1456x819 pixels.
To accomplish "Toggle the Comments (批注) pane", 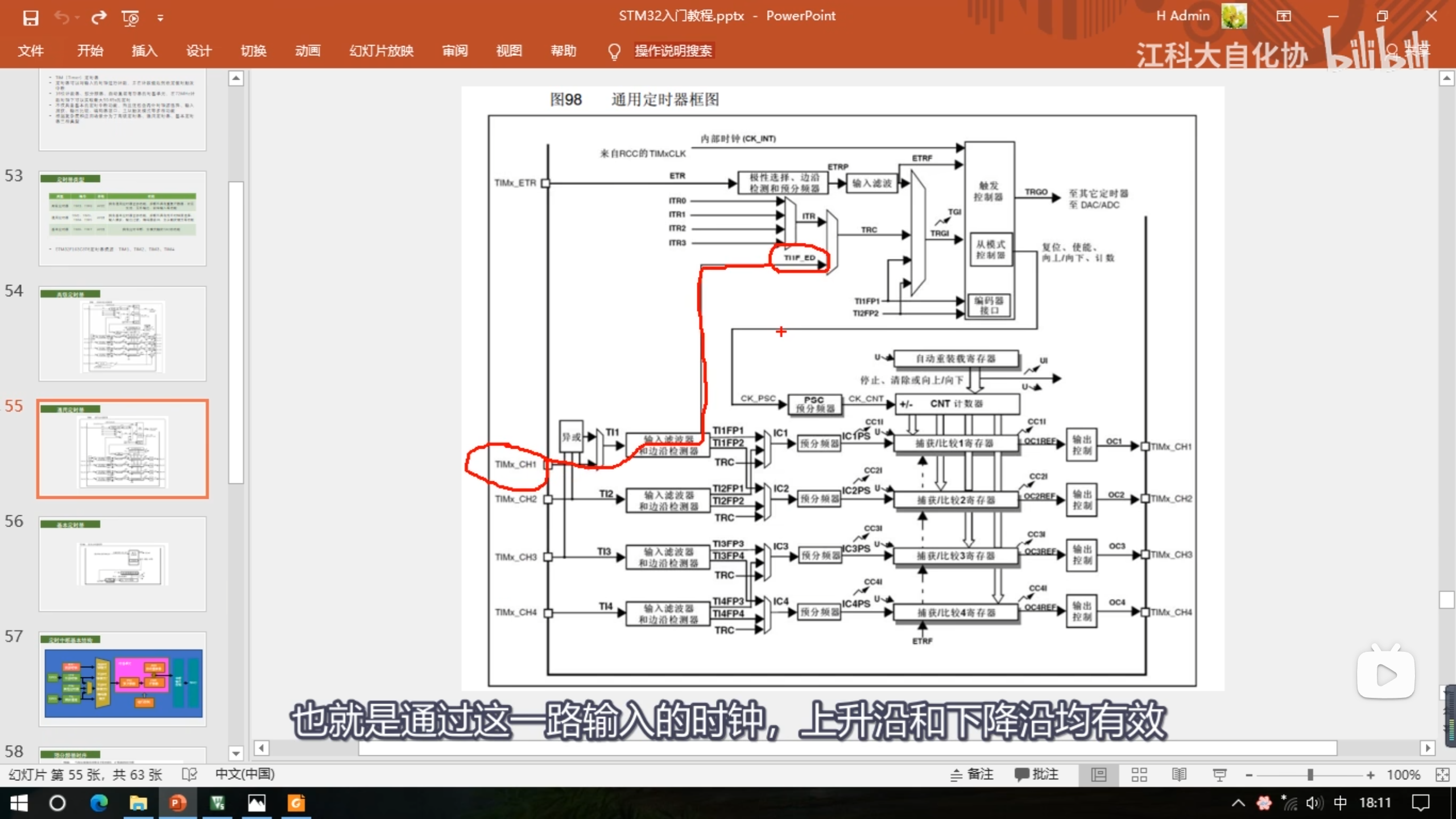I will coord(1036,774).
